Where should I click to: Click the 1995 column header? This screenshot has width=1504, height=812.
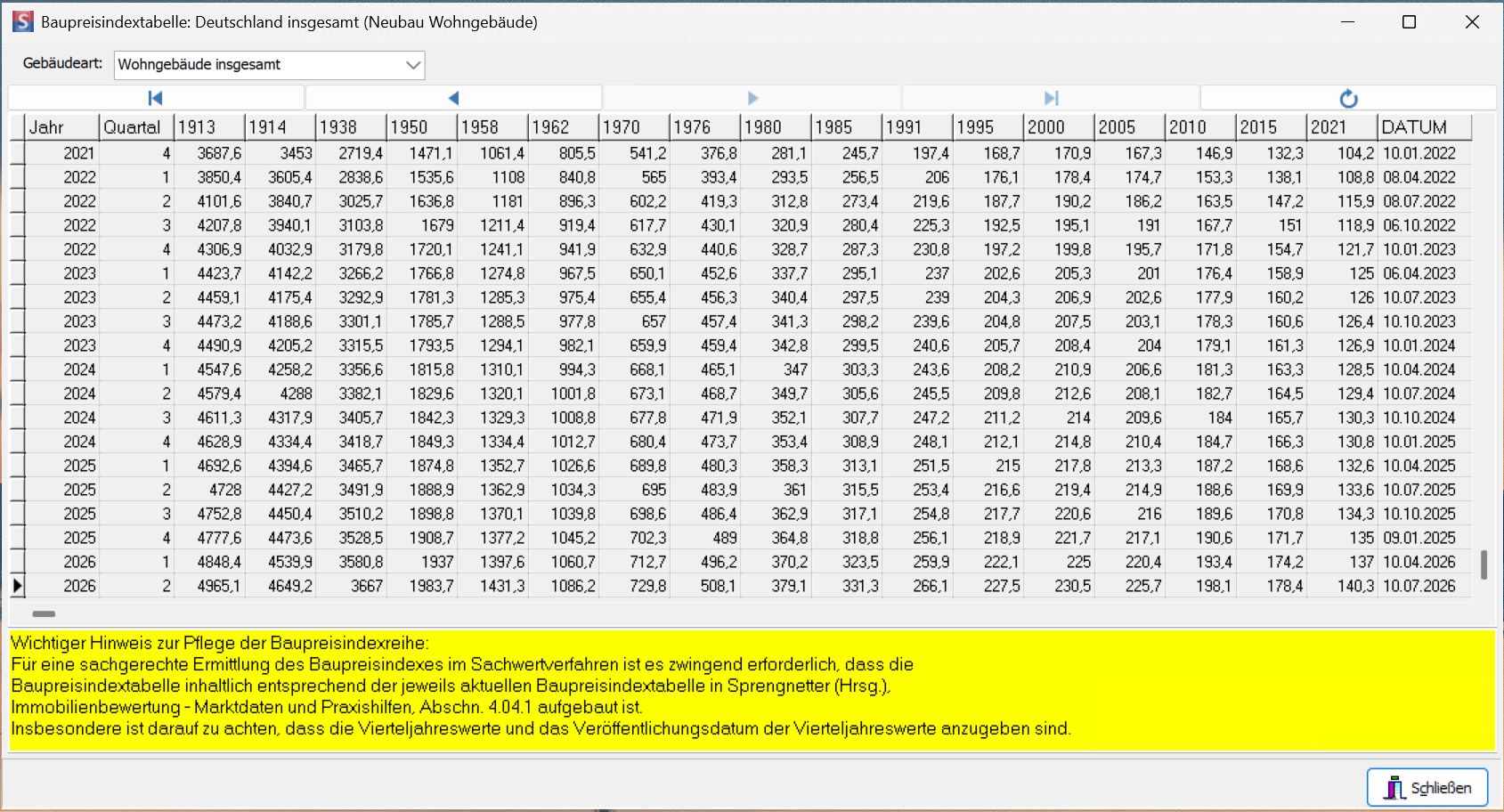click(988, 127)
